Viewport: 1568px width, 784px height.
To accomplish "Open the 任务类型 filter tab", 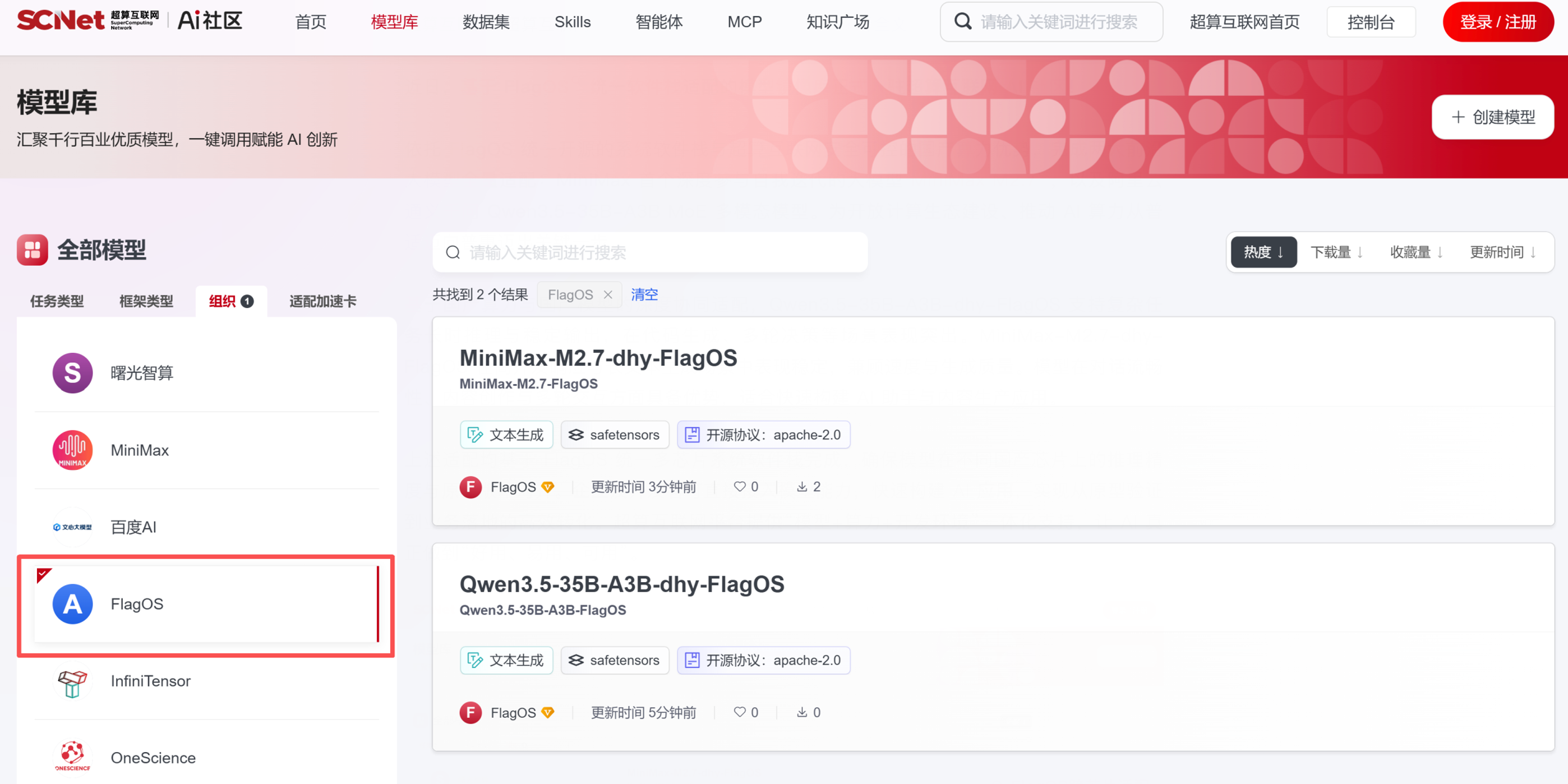I will [57, 301].
